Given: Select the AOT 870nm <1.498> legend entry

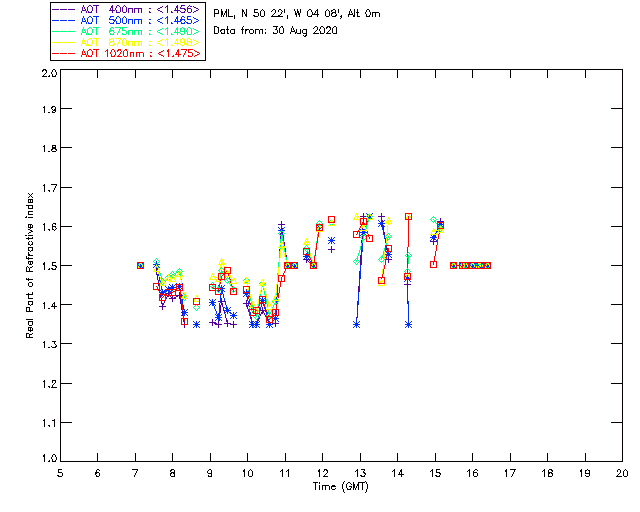Looking at the screenshot, I should click(x=128, y=42).
